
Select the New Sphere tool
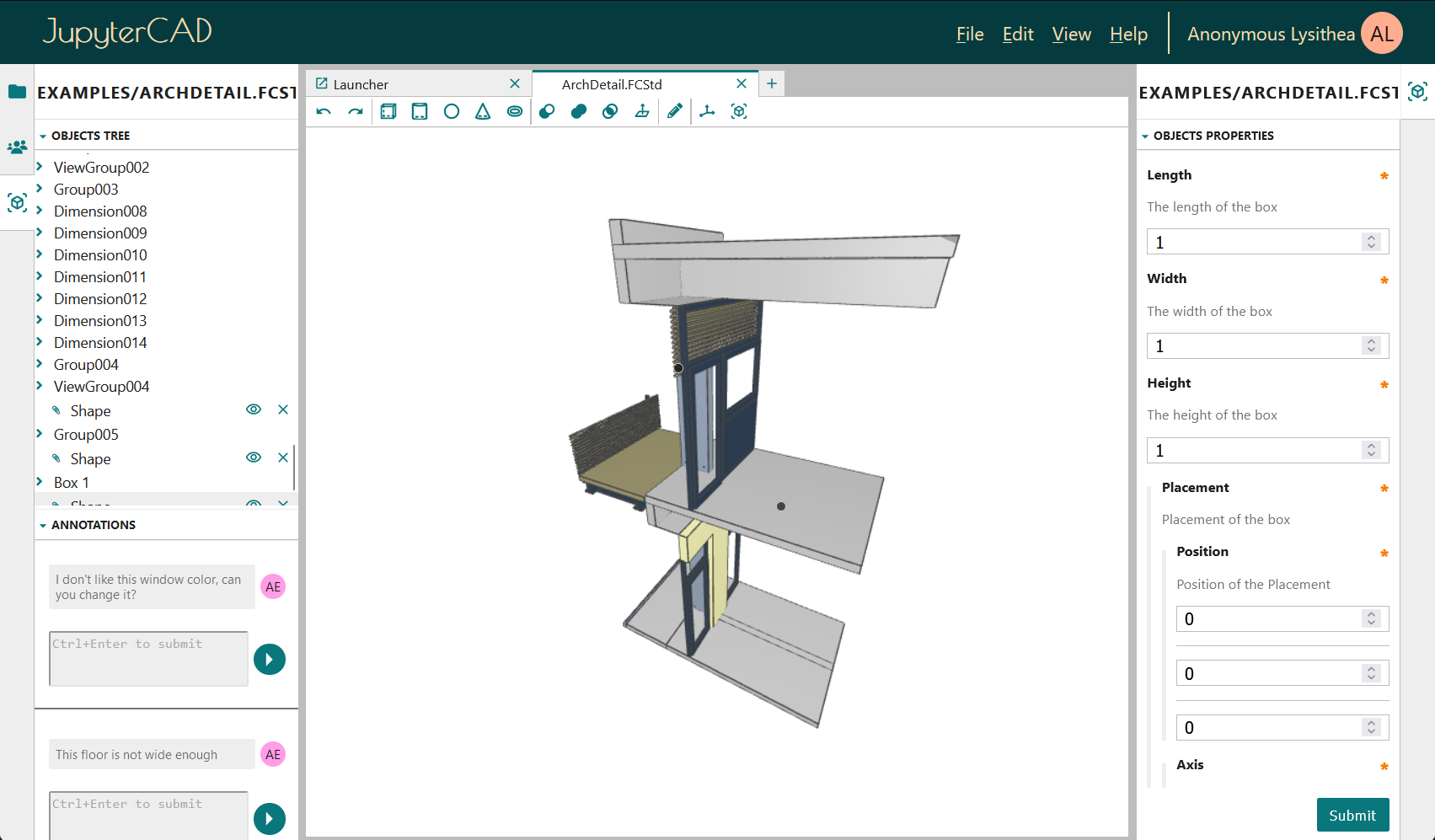pos(452,111)
